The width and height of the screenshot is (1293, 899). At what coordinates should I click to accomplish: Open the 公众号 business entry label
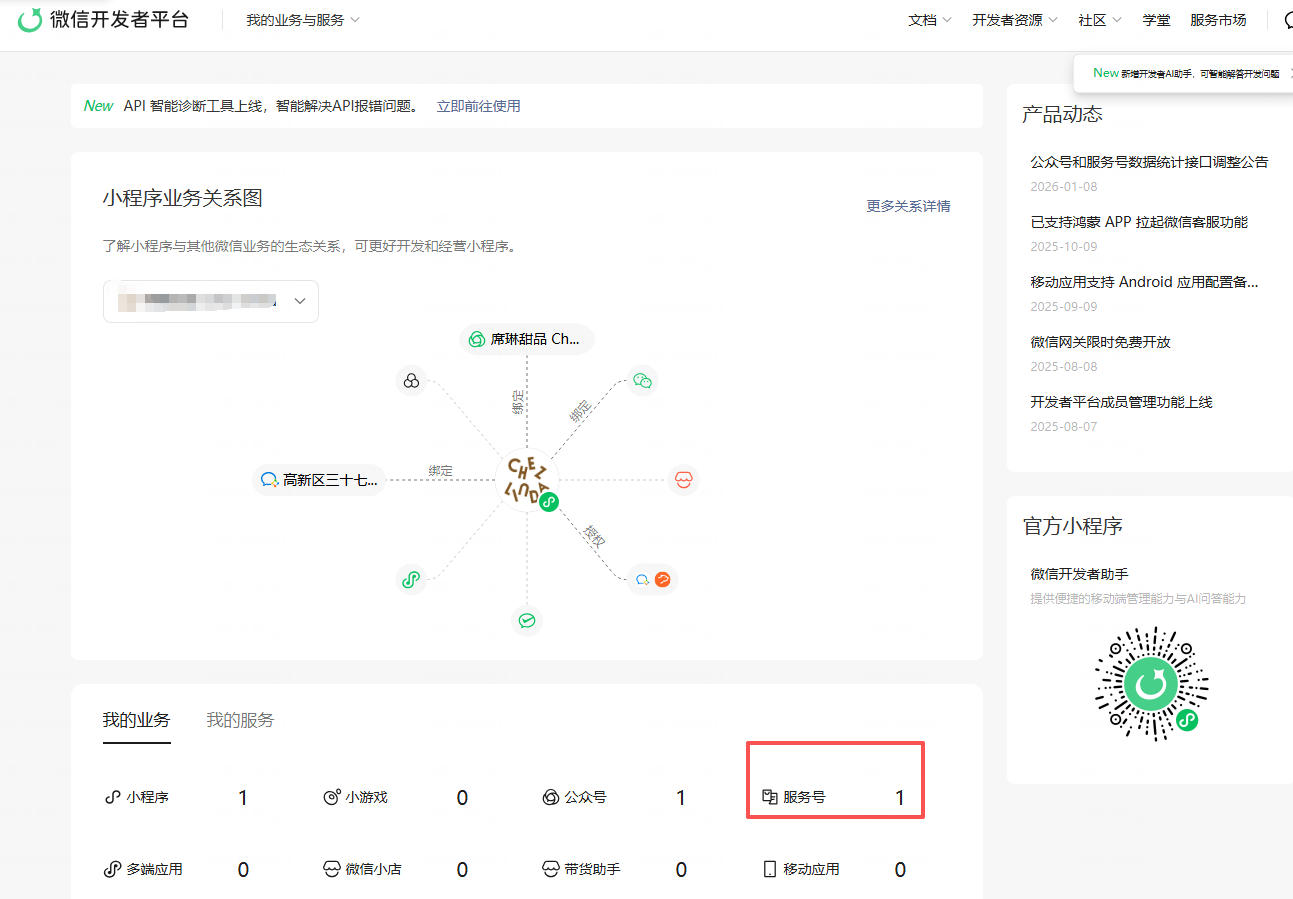(x=586, y=798)
